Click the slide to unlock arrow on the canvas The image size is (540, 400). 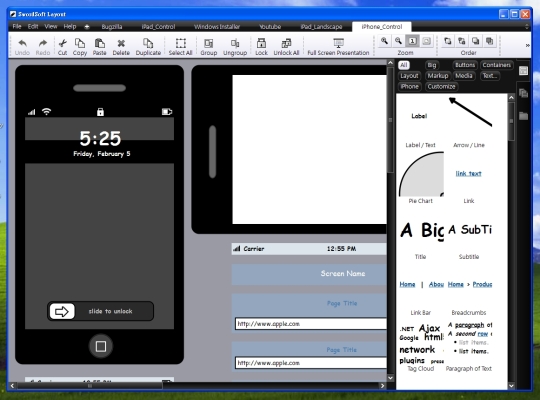pyautogui.click(x=62, y=311)
